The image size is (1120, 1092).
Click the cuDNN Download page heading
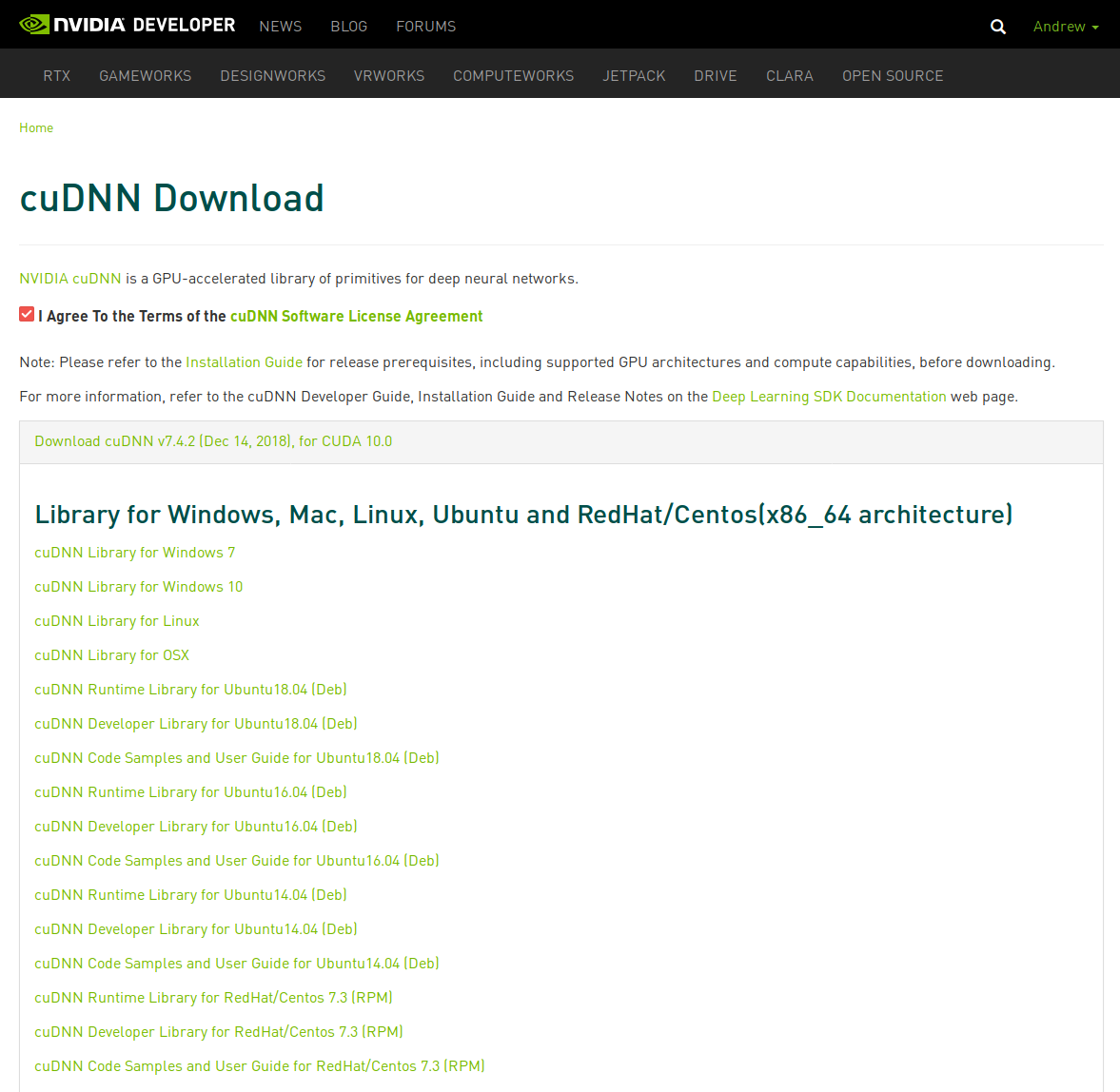point(171,199)
